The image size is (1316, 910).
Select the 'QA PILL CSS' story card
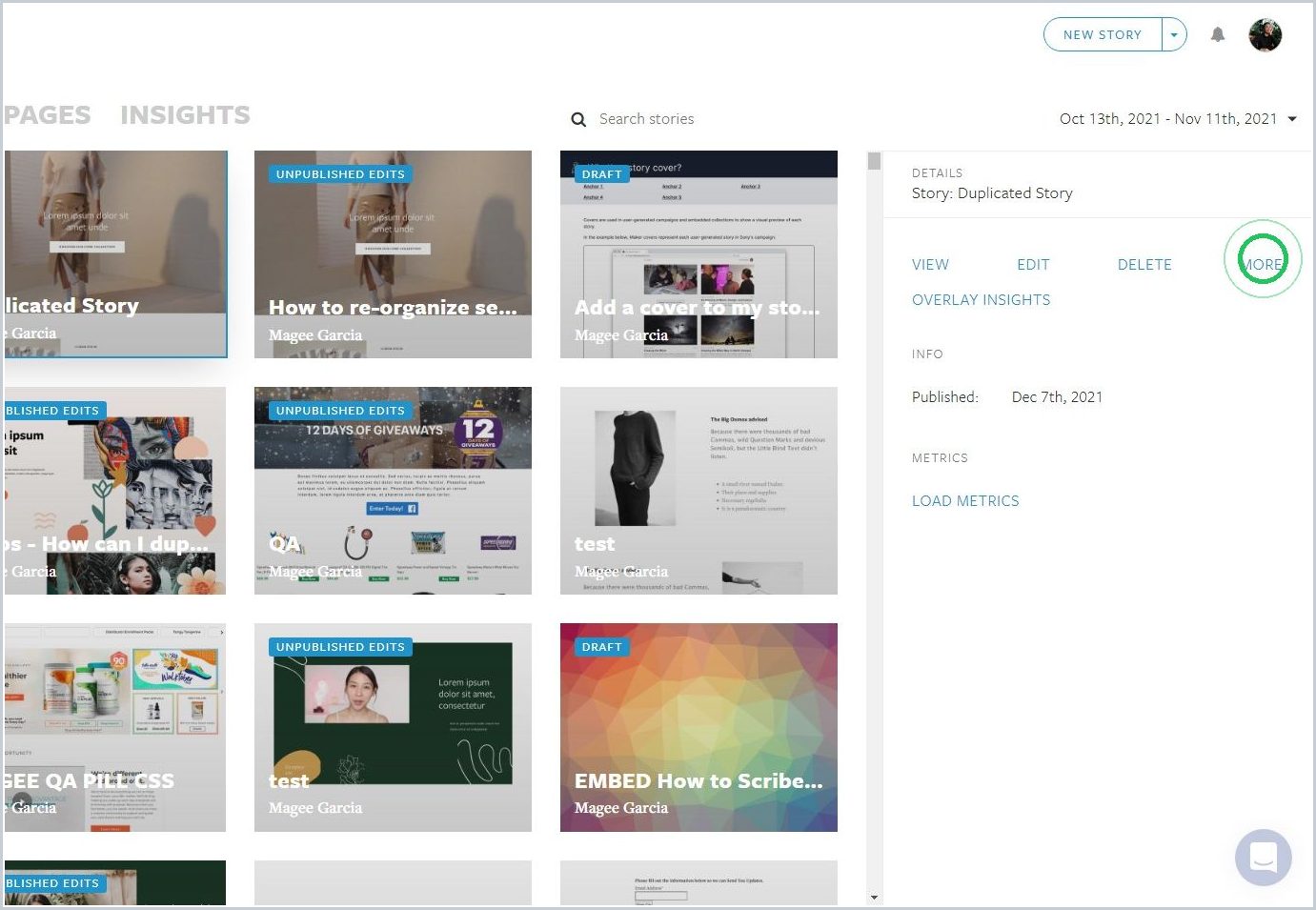(115, 727)
